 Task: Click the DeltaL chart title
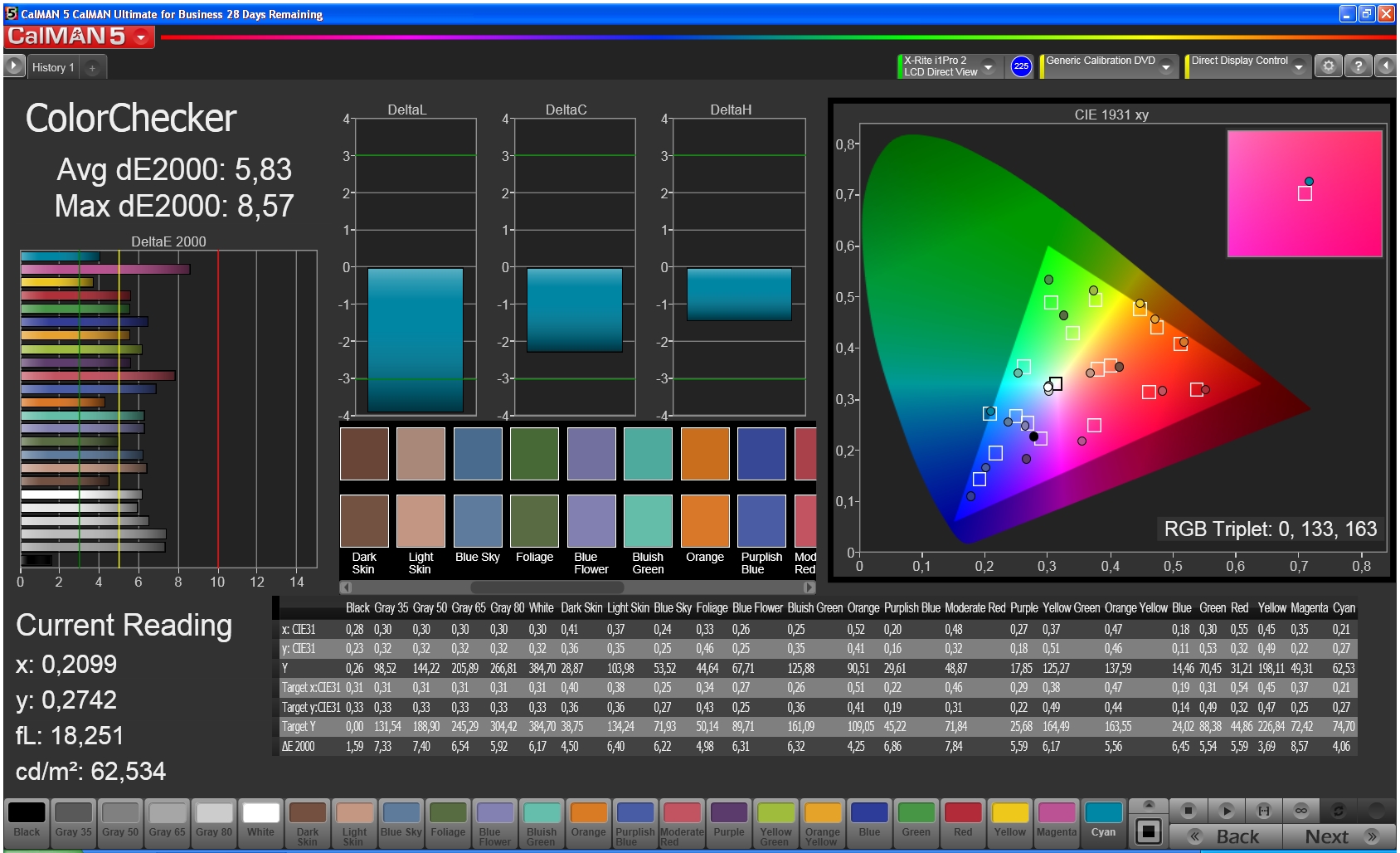pos(406,110)
